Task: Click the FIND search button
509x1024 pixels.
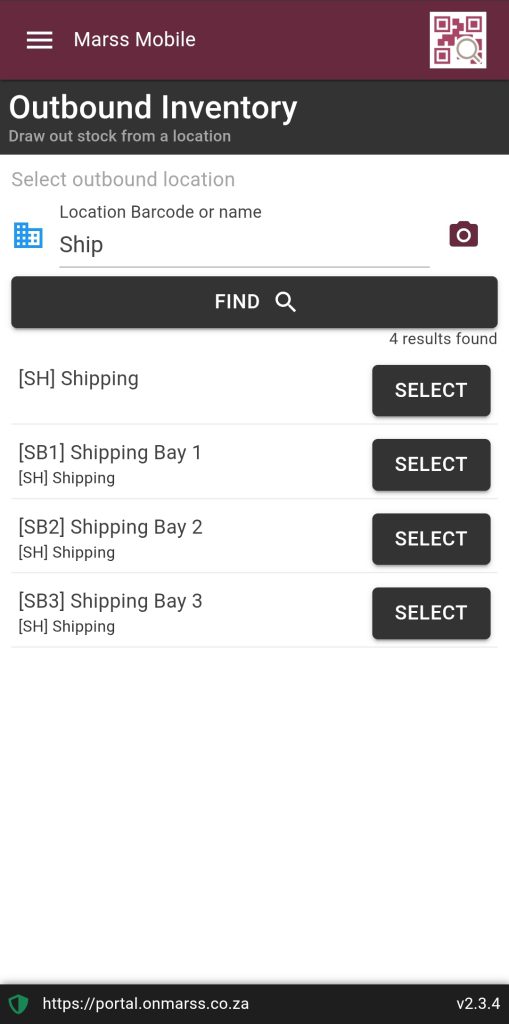Action: tap(254, 302)
